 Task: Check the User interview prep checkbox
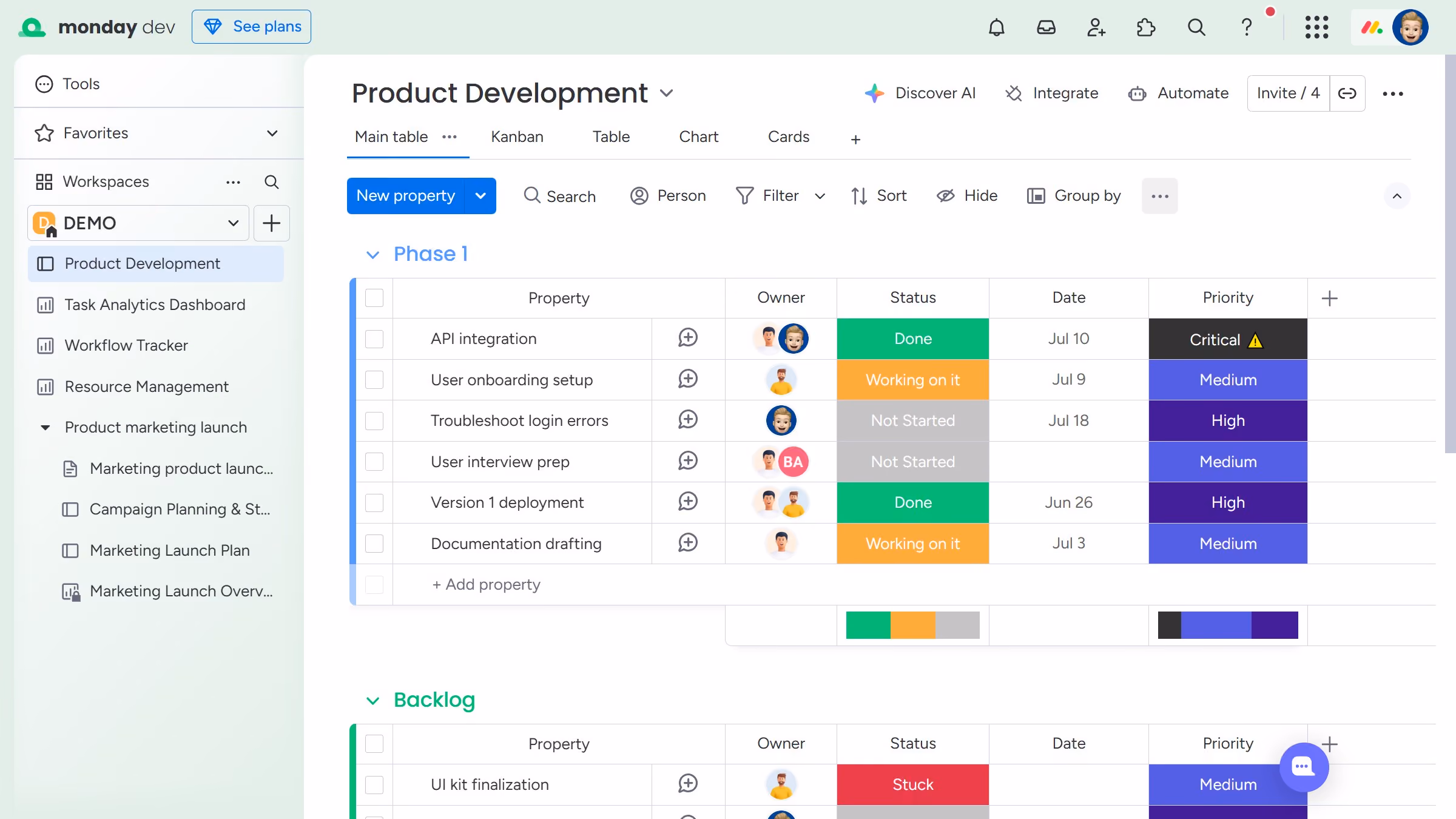[374, 462]
